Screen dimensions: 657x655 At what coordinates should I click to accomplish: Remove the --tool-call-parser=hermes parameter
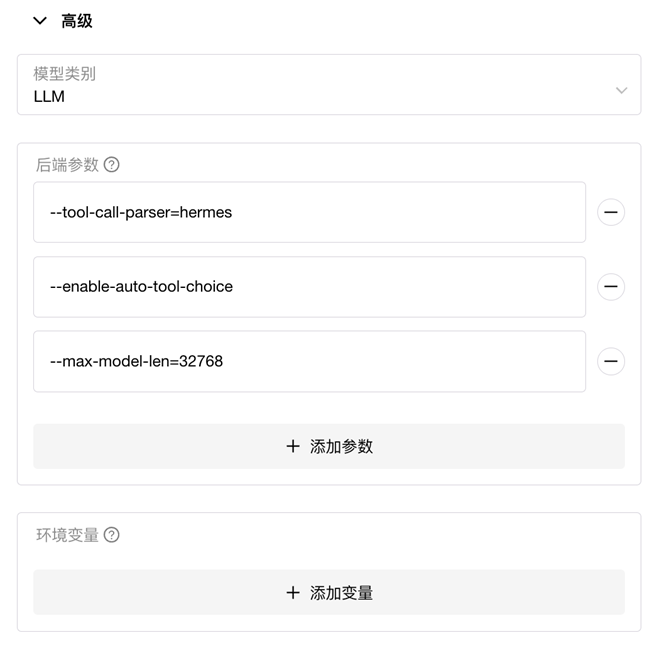coord(610,212)
